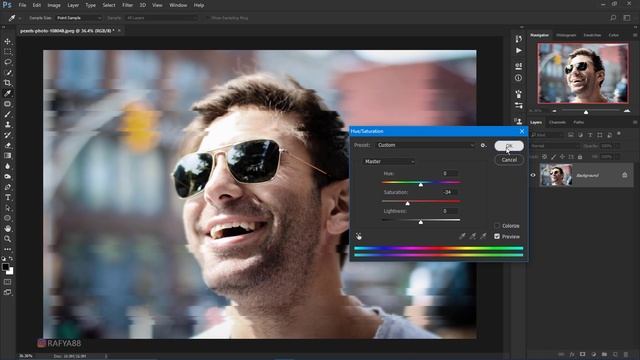
Task: Open the Sample Size dropdown
Action: (79, 18)
